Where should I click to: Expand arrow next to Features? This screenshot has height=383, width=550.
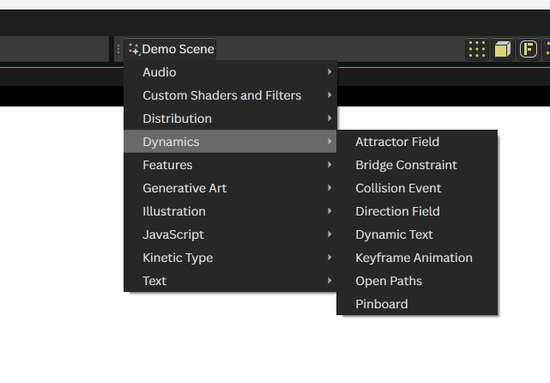(329, 164)
